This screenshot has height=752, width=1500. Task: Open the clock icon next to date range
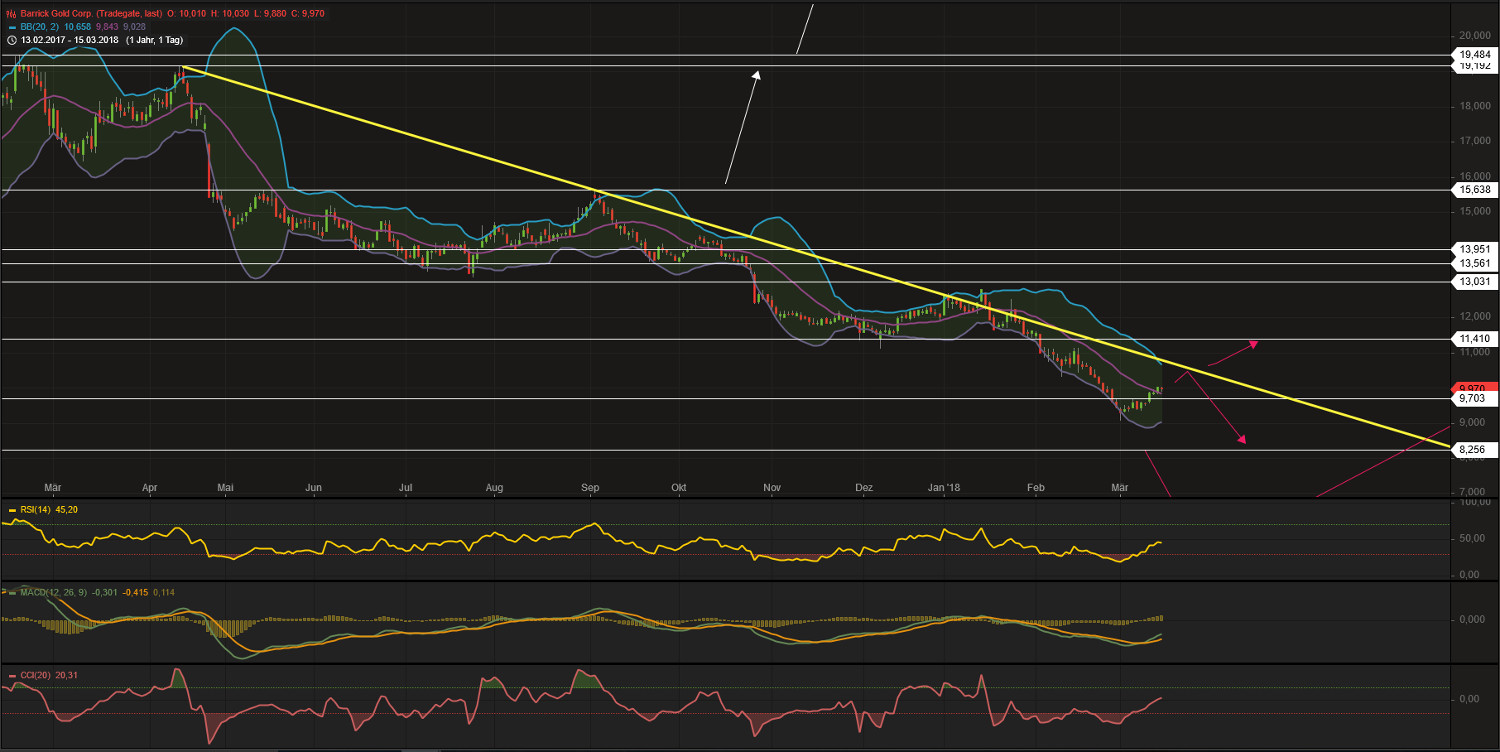(12, 41)
